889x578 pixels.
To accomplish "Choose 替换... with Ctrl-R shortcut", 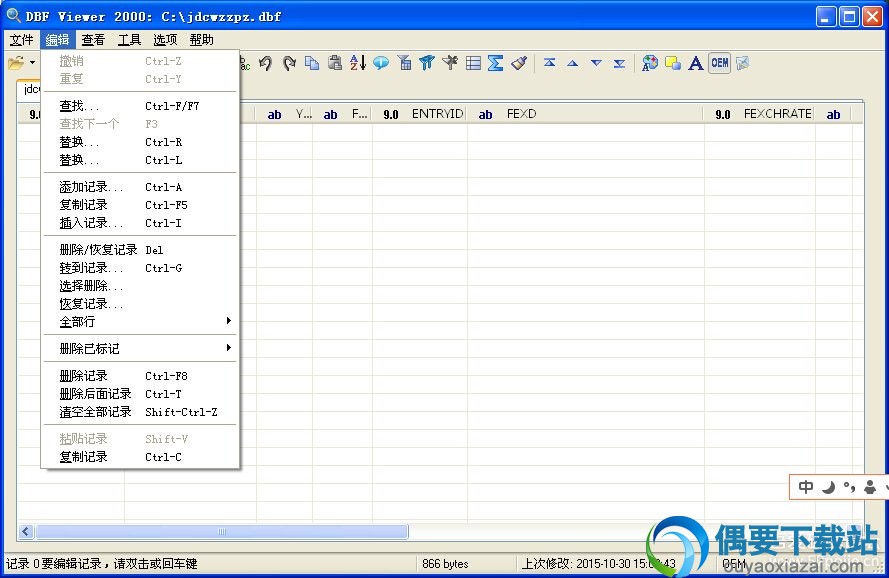I will (x=140, y=142).
